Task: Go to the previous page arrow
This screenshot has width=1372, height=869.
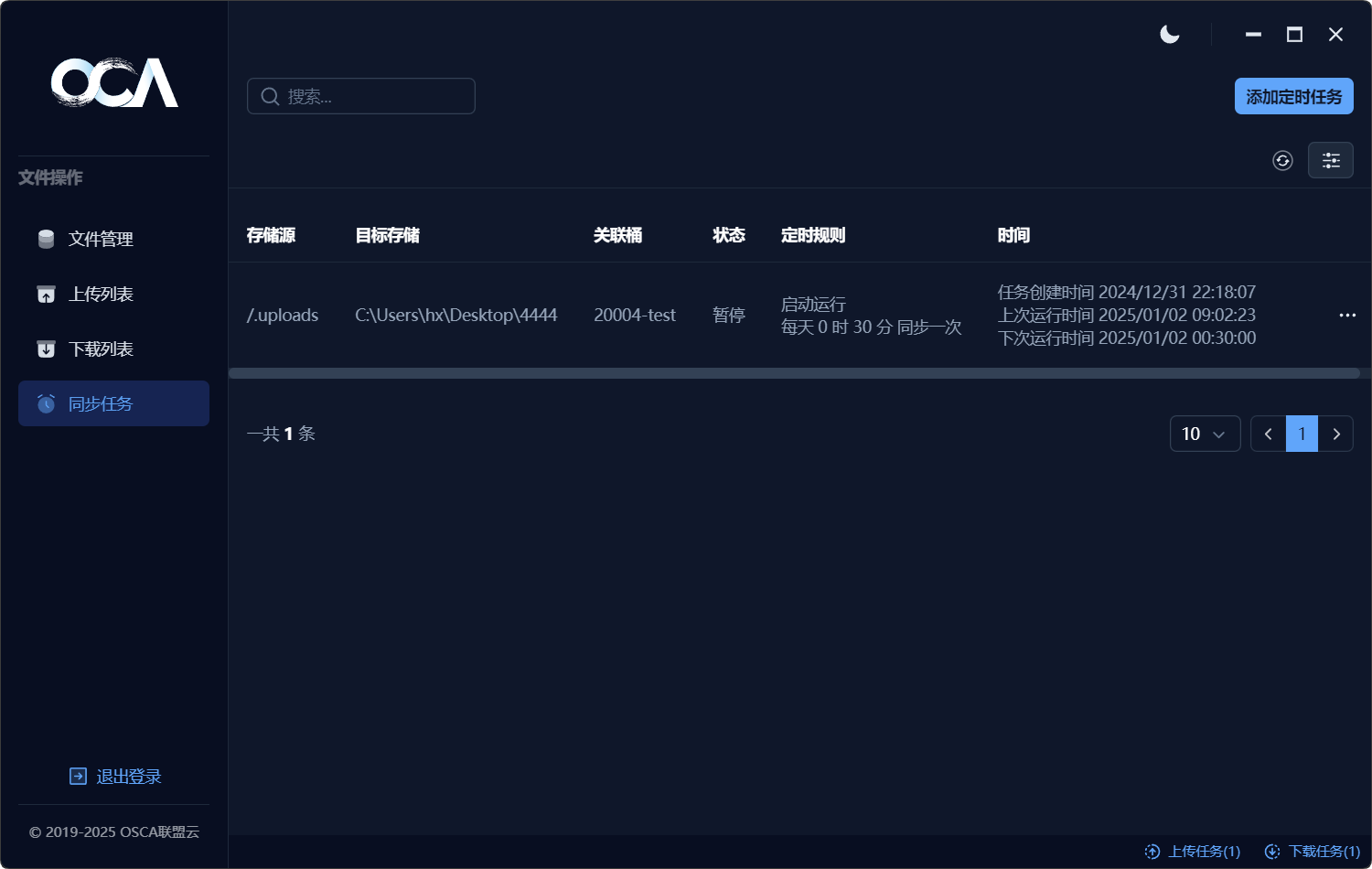Action: (1268, 434)
